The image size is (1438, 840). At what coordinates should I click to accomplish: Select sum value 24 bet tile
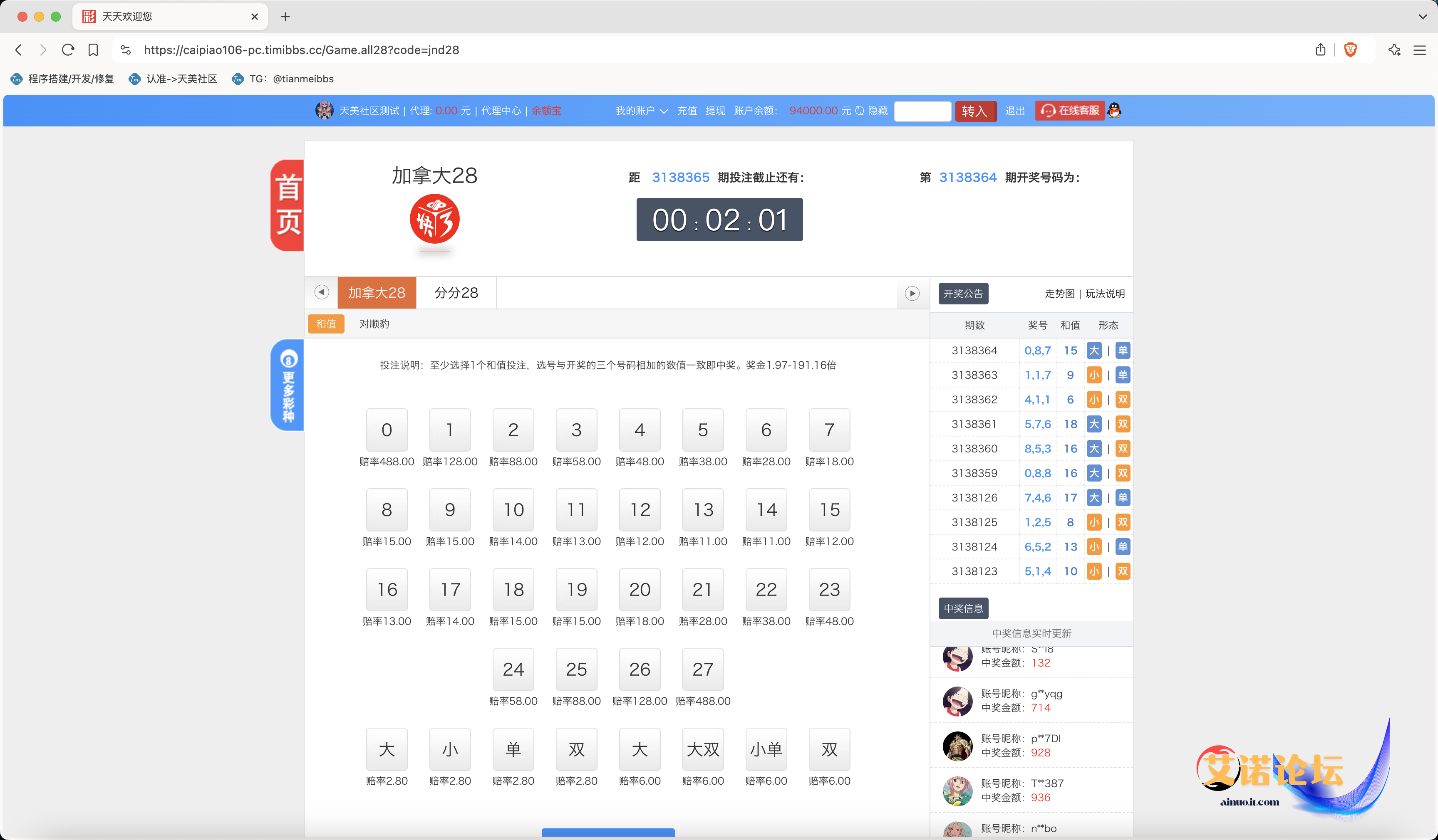click(513, 670)
